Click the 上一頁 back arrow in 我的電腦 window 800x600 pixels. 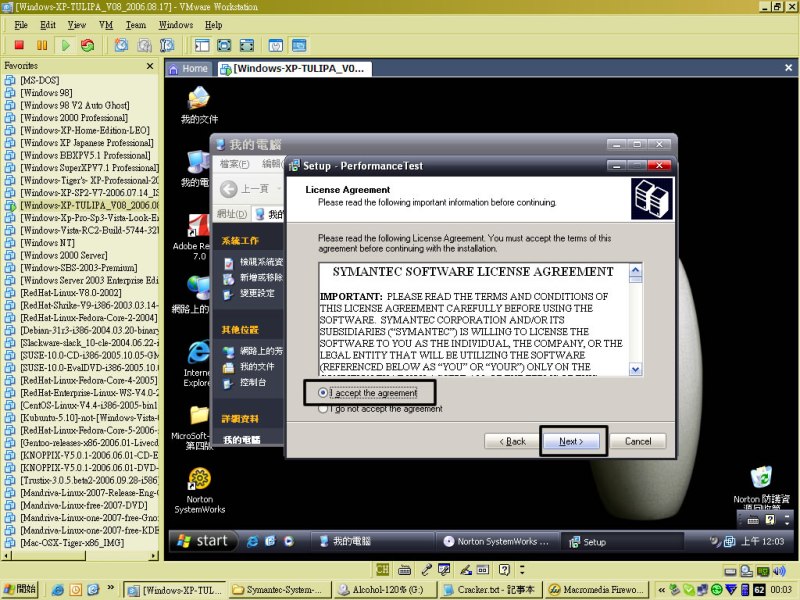point(229,189)
